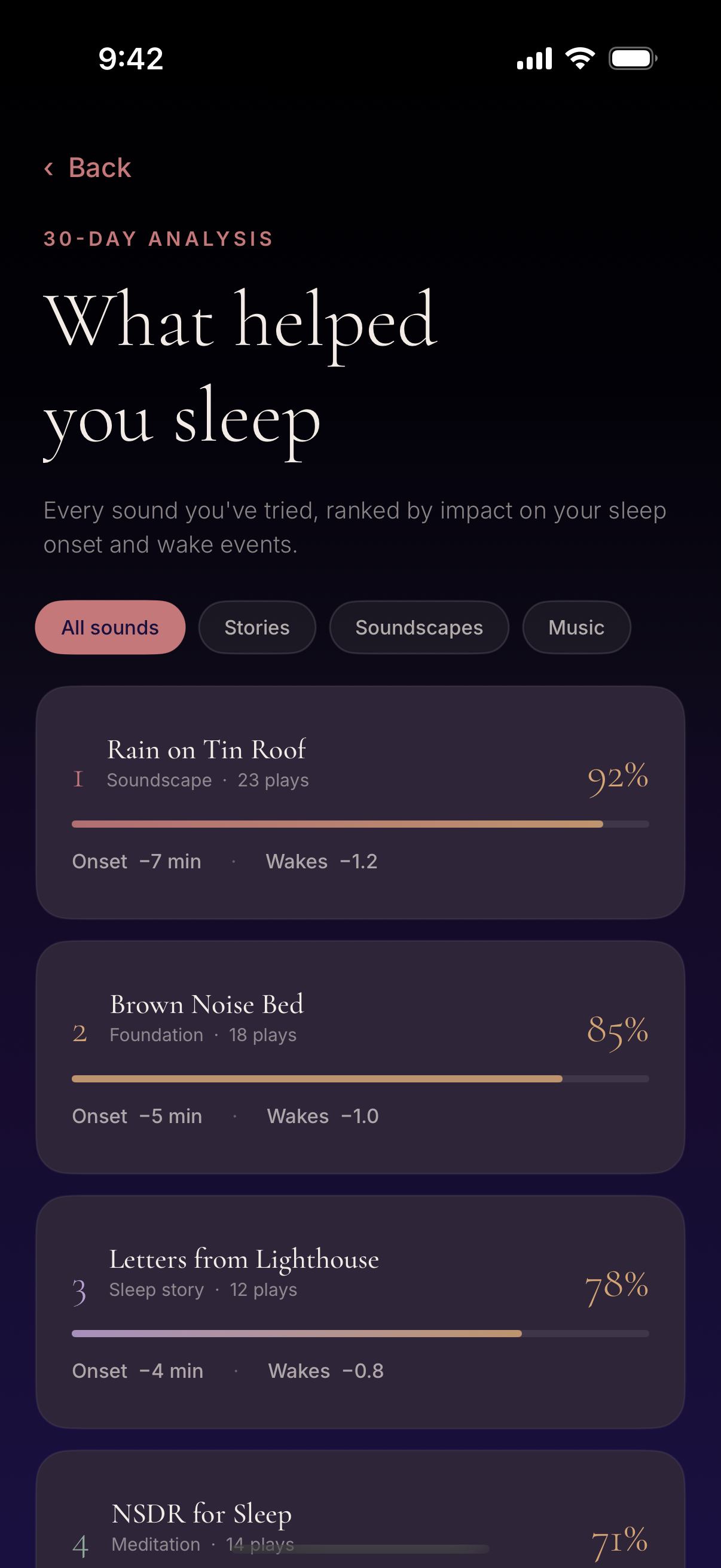
Task: Click the Letters from Lighthouse progress bar
Action: pos(360,1334)
